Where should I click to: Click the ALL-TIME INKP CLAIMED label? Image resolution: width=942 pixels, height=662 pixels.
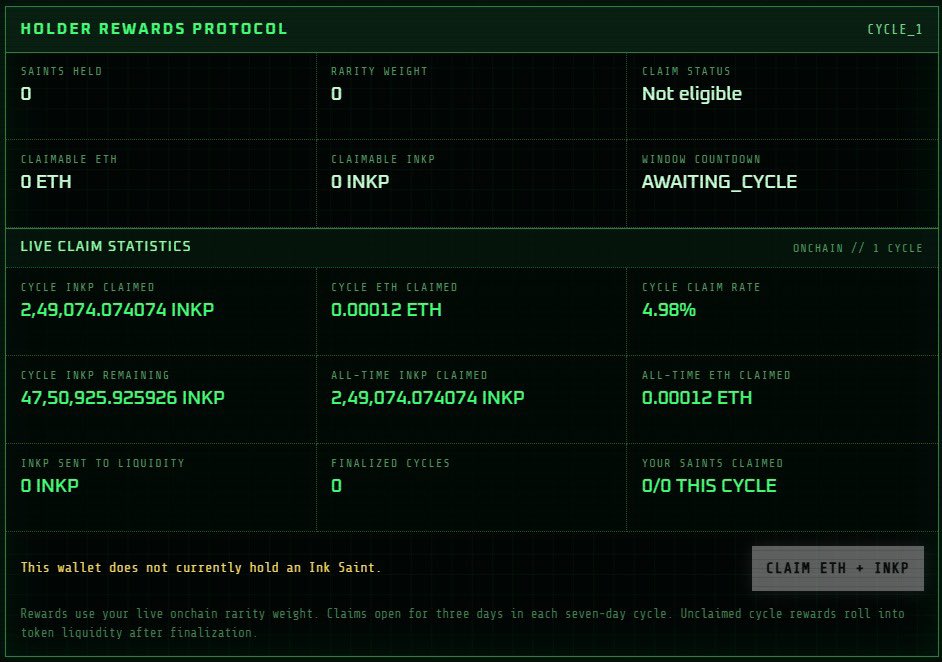tap(409, 375)
